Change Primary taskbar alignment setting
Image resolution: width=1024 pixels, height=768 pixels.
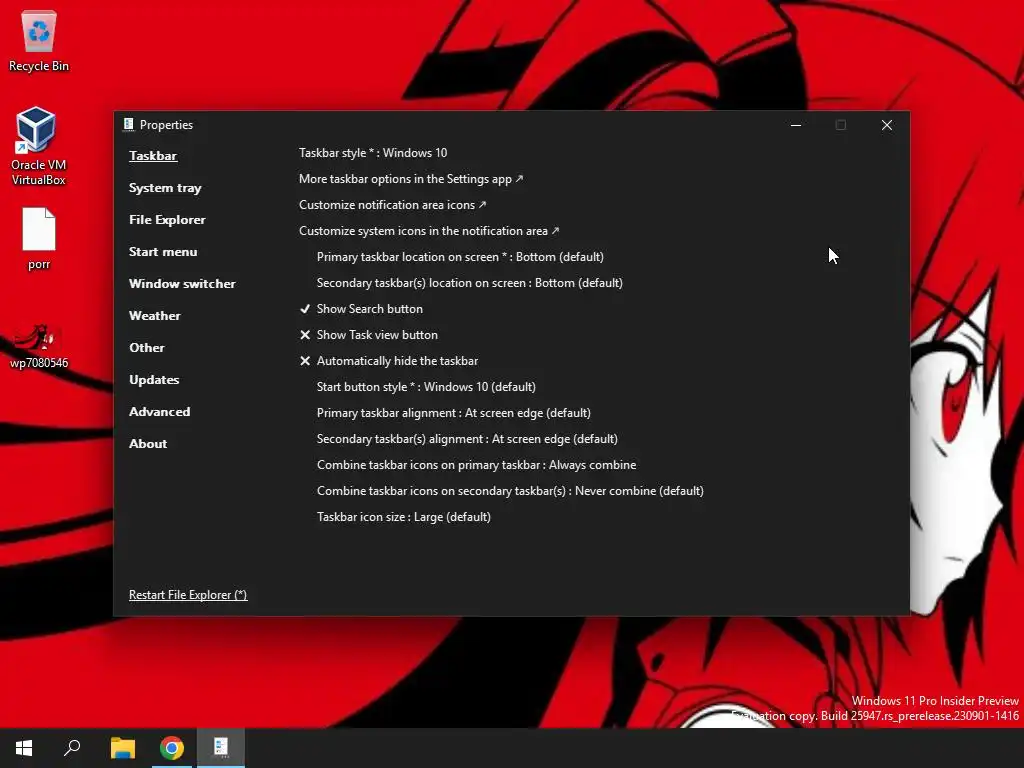[x=453, y=413]
